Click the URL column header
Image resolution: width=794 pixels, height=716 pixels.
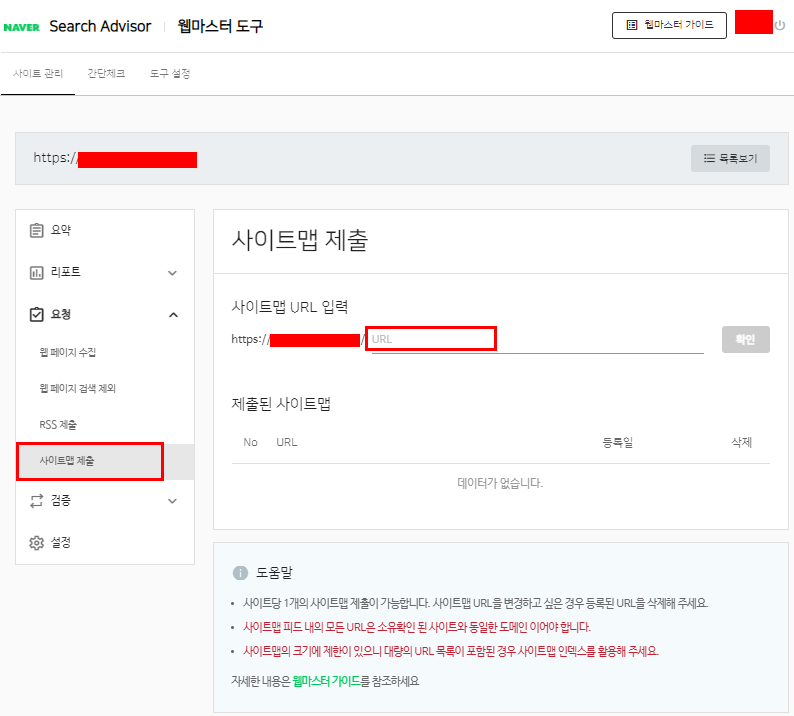coord(287,443)
